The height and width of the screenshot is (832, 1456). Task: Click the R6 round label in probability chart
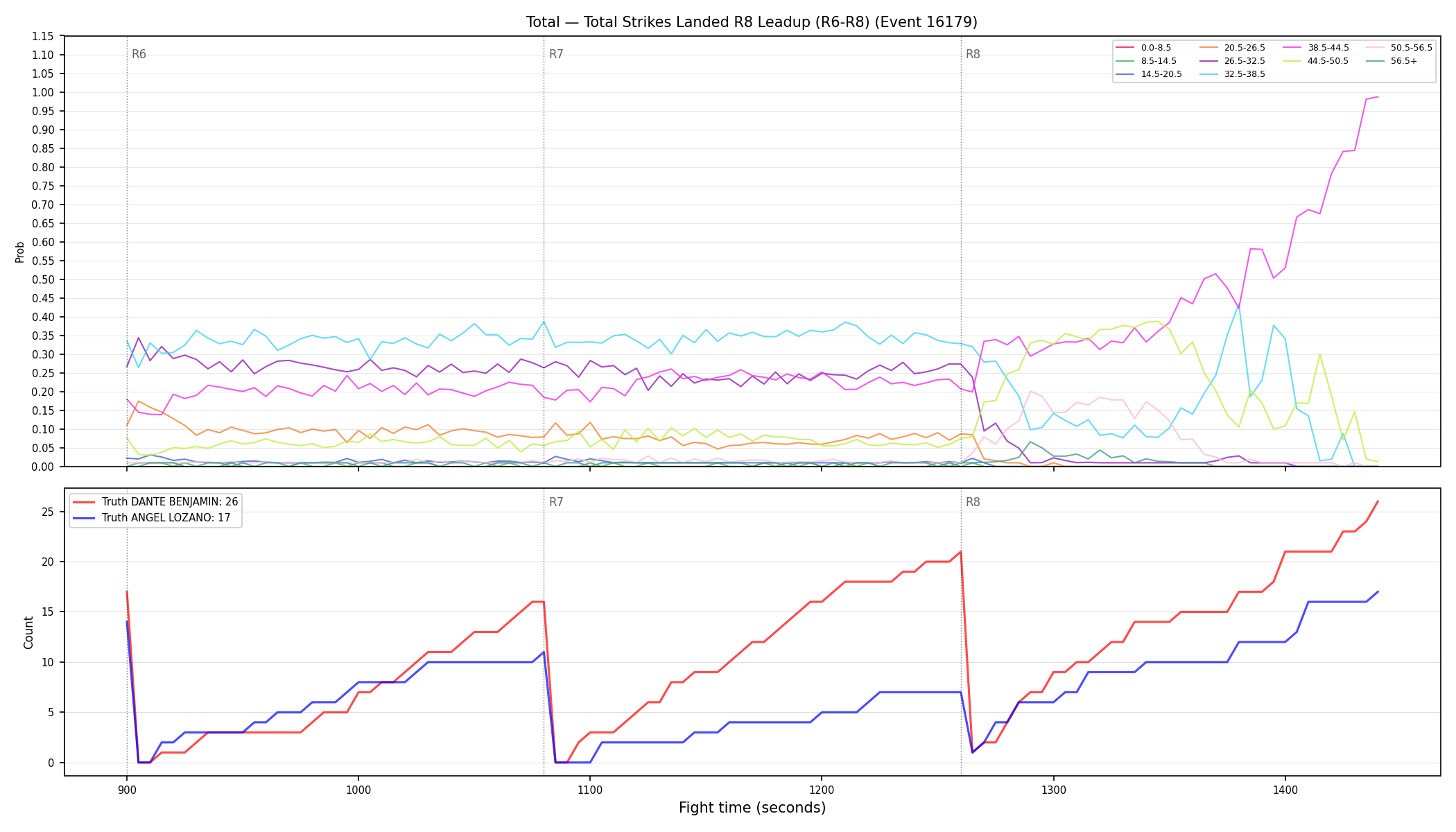tap(139, 54)
